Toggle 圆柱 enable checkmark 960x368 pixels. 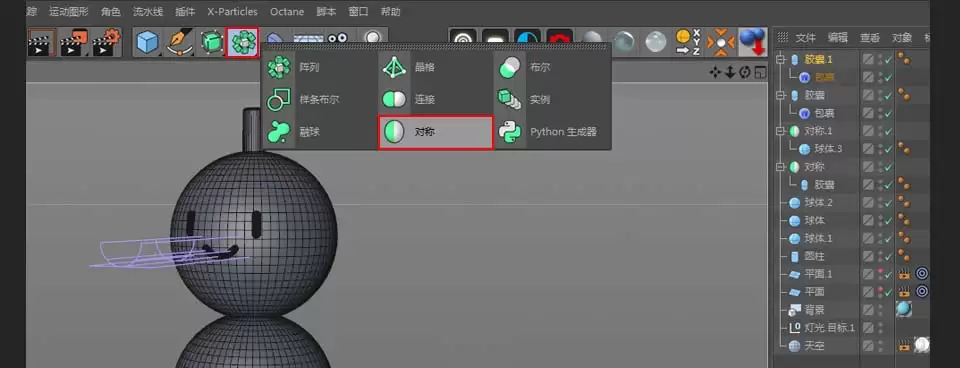(888, 256)
